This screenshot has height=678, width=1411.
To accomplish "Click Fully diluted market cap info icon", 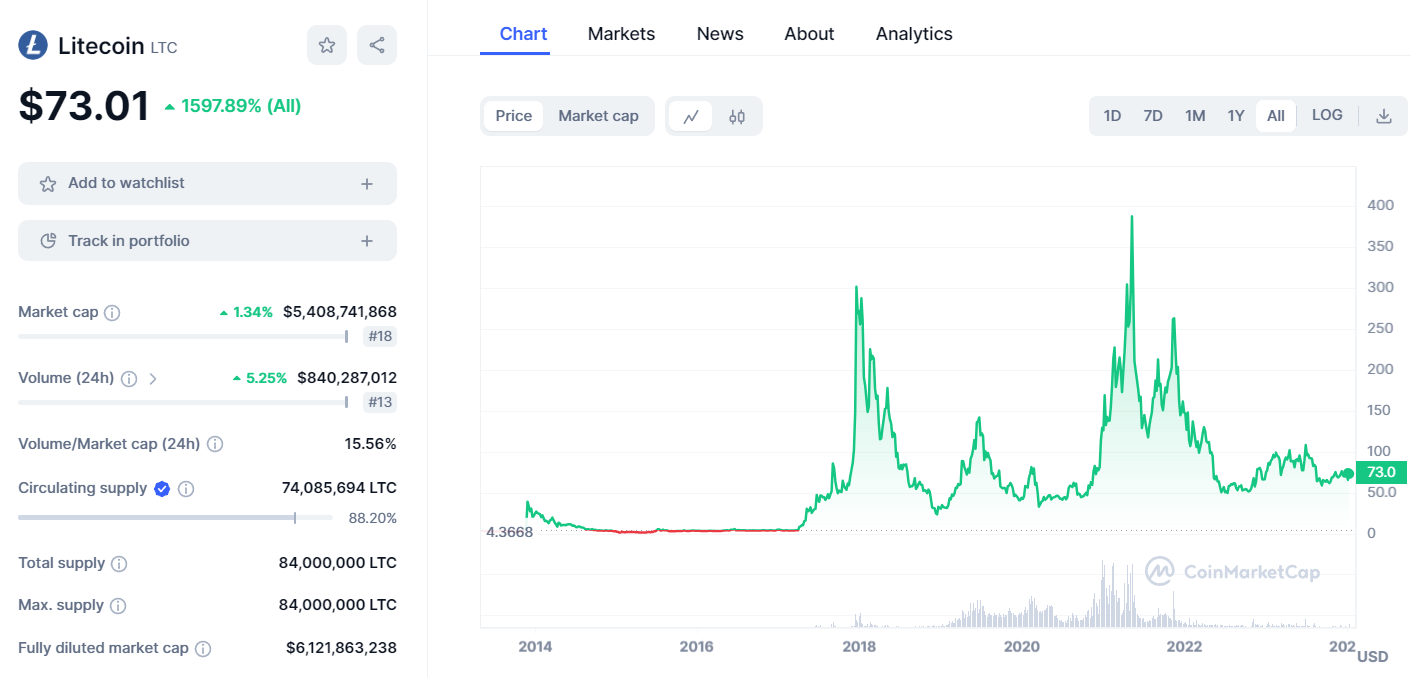I will tap(203, 649).
